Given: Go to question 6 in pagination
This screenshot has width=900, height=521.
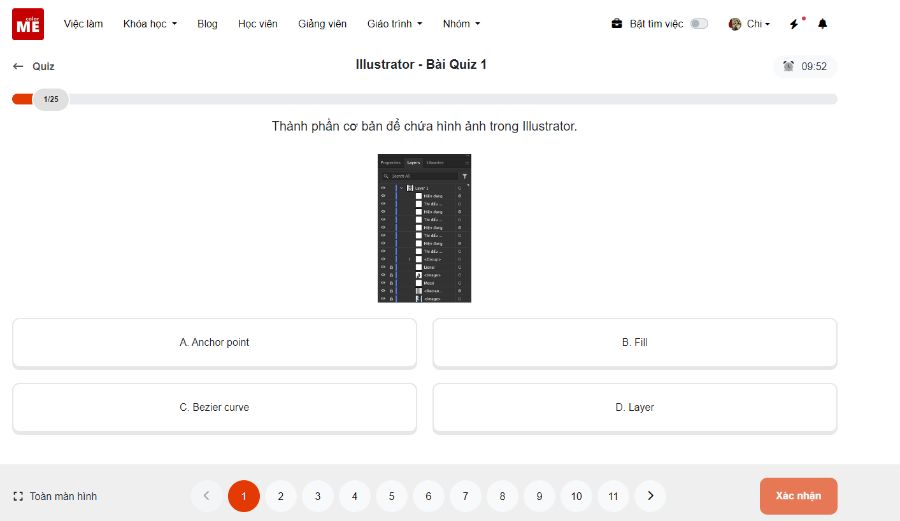Looking at the screenshot, I should point(428,496).
